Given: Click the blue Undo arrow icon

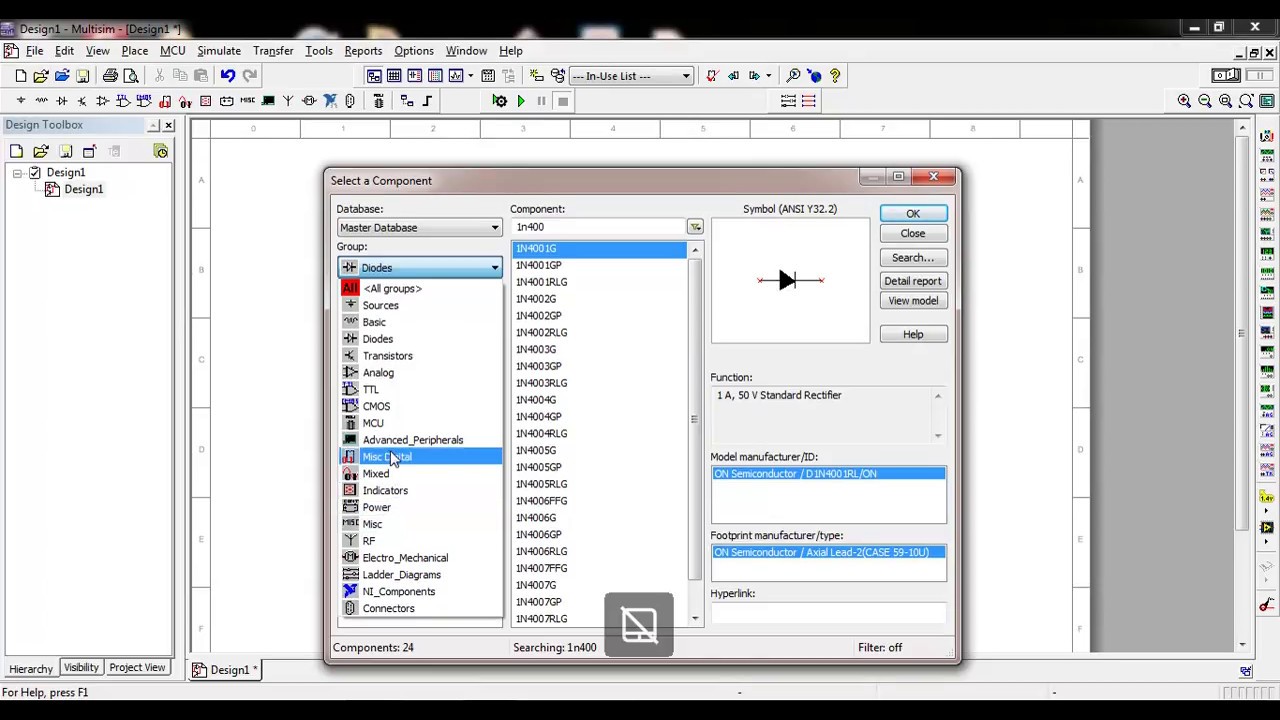Looking at the screenshot, I should tap(228, 76).
